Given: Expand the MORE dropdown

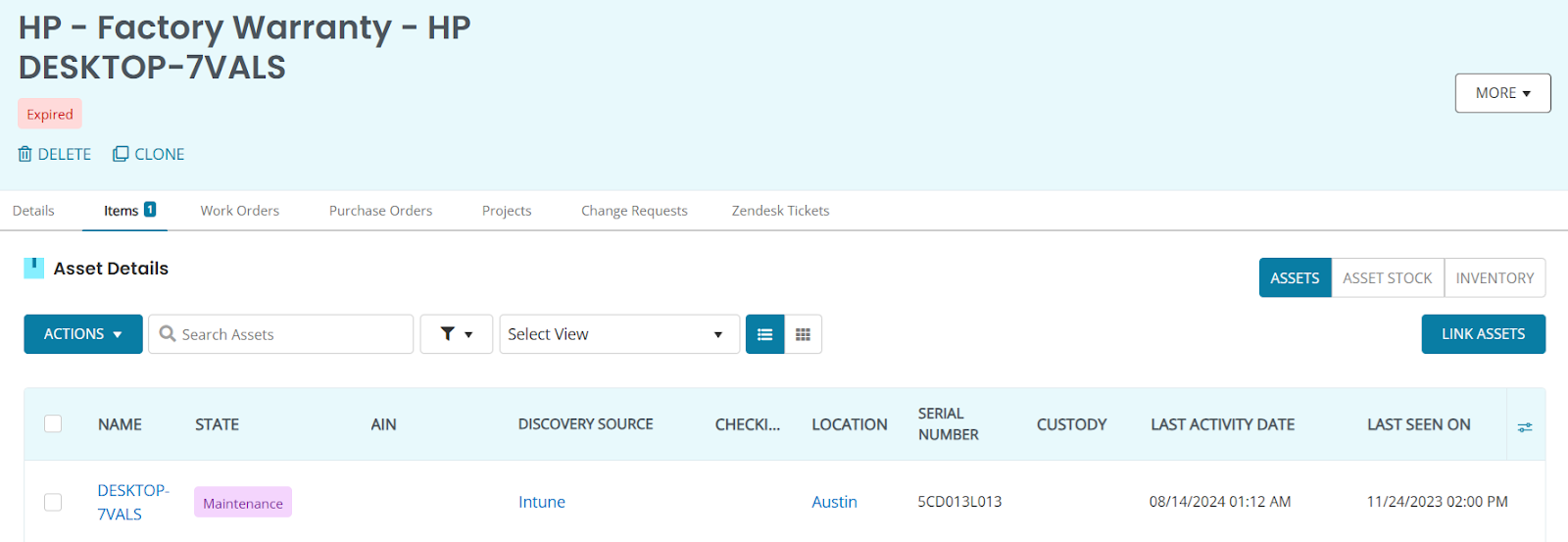Looking at the screenshot, I should coord(1502,93).
